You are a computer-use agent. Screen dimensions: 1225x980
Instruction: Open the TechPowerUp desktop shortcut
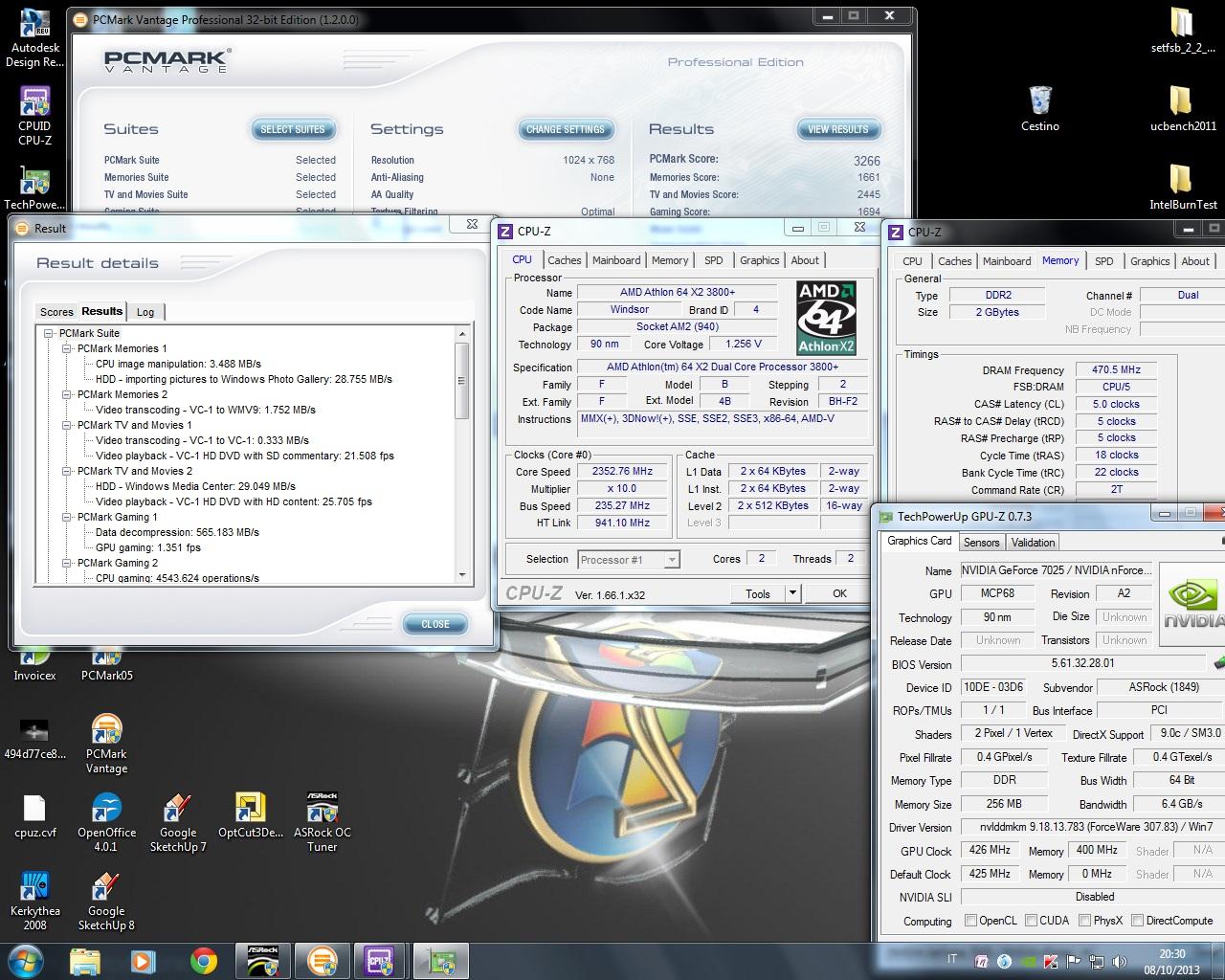point(34,188)
